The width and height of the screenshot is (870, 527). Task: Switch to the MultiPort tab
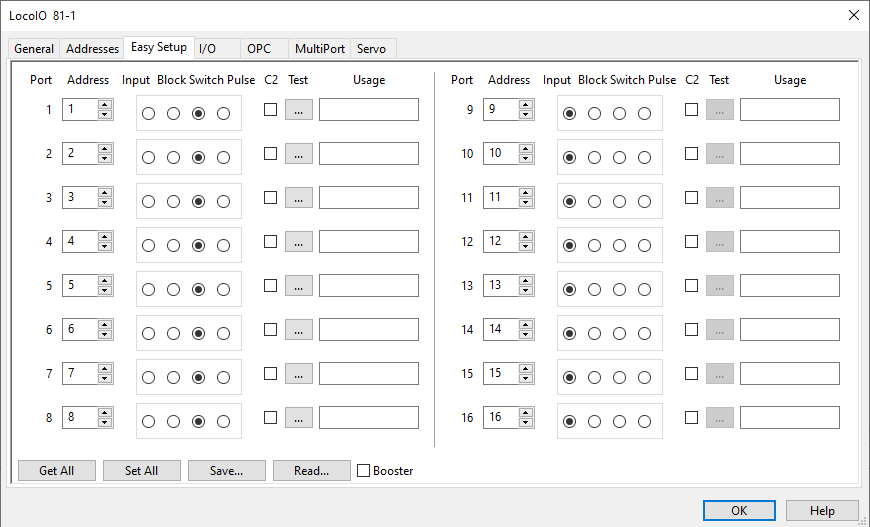[319, 49]
